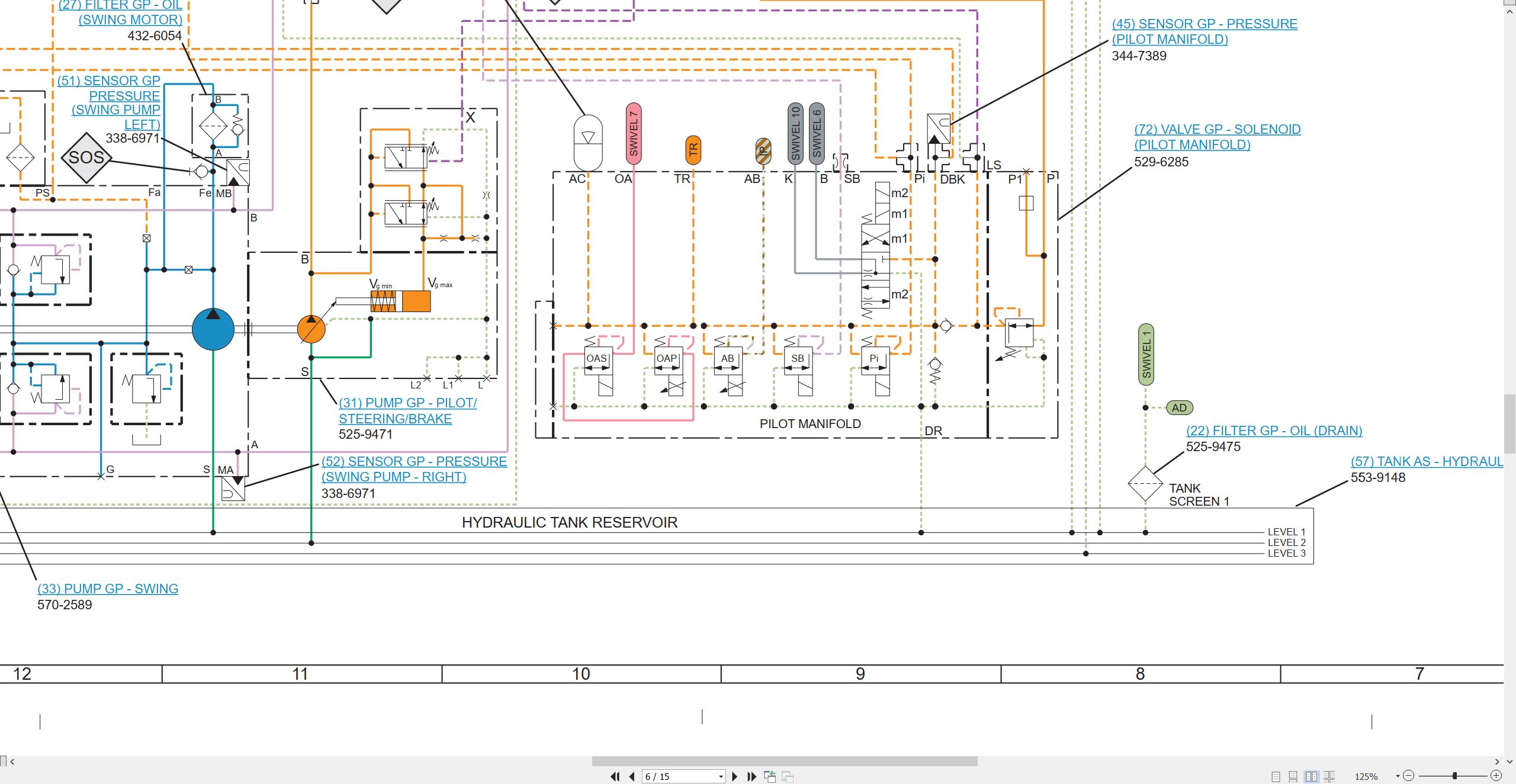Viewport: 1516px width, 784px height.
Task: Go to the next page
Action: (735, 776)
